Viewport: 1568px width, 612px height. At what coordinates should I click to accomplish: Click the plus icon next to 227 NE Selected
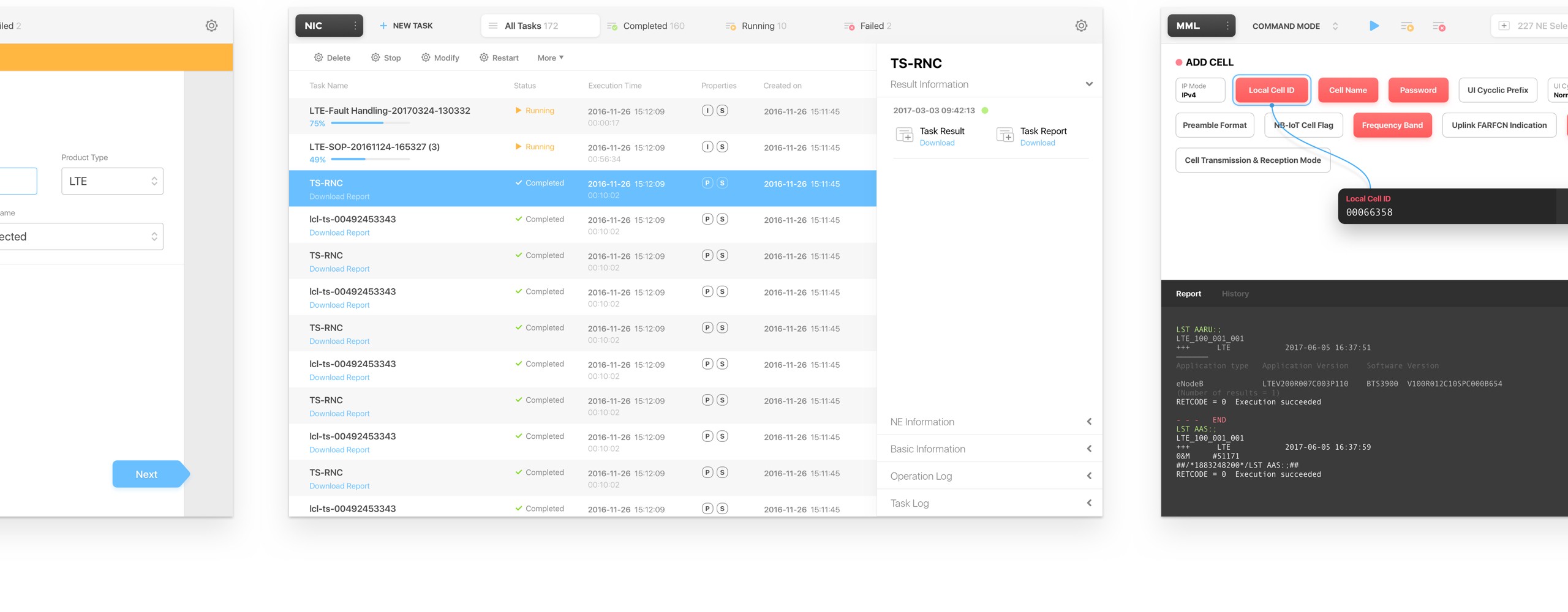pos(1504,26)
